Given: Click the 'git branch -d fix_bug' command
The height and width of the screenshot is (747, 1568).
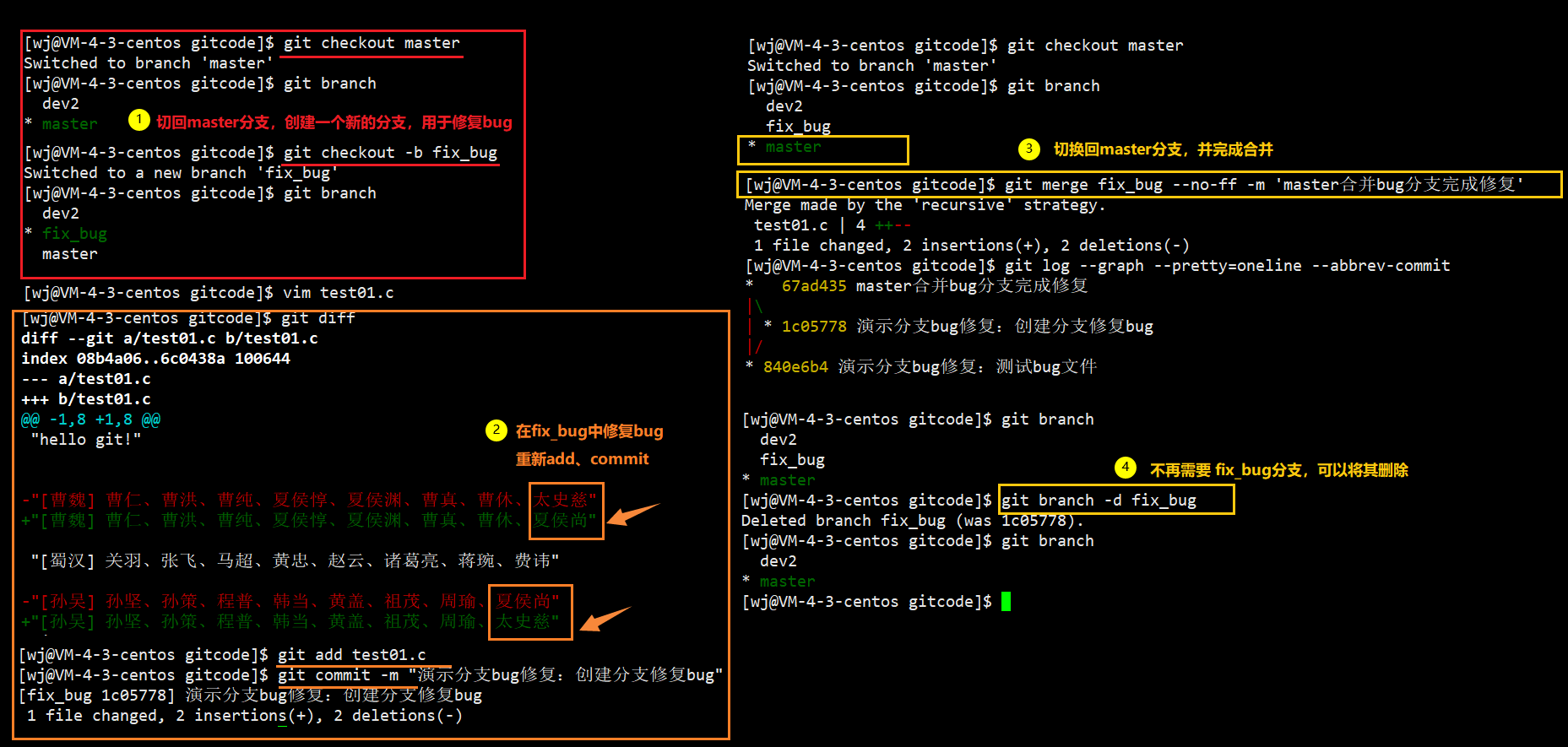Looking at the screenshot, I should pyautogui.click(x=1099, y=501).
